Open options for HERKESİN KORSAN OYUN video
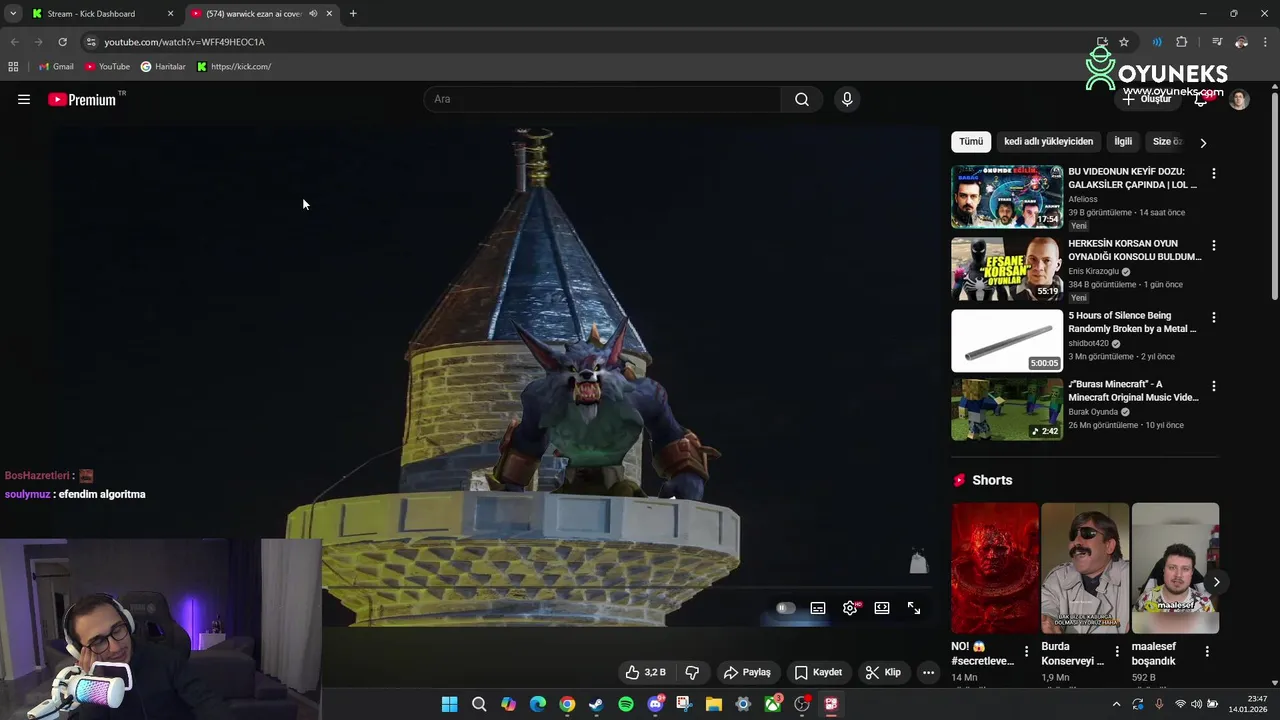 tap(1214, 245)
